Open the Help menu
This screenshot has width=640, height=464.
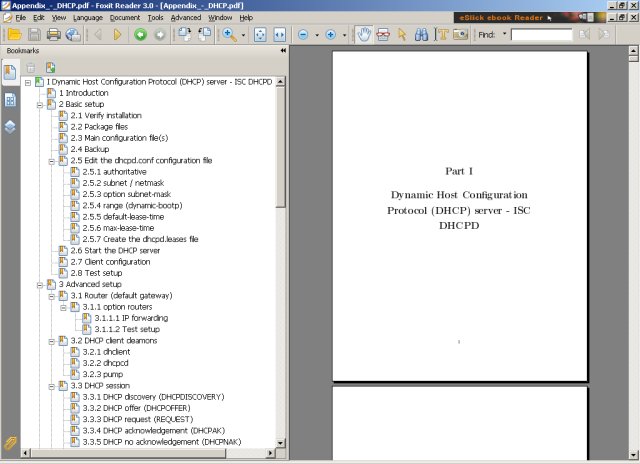(246, 18)
